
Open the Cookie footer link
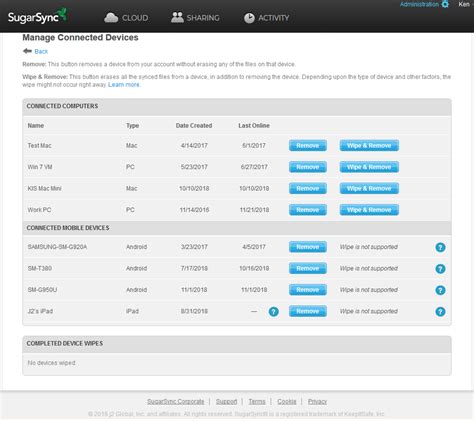(x=287, y=401)
